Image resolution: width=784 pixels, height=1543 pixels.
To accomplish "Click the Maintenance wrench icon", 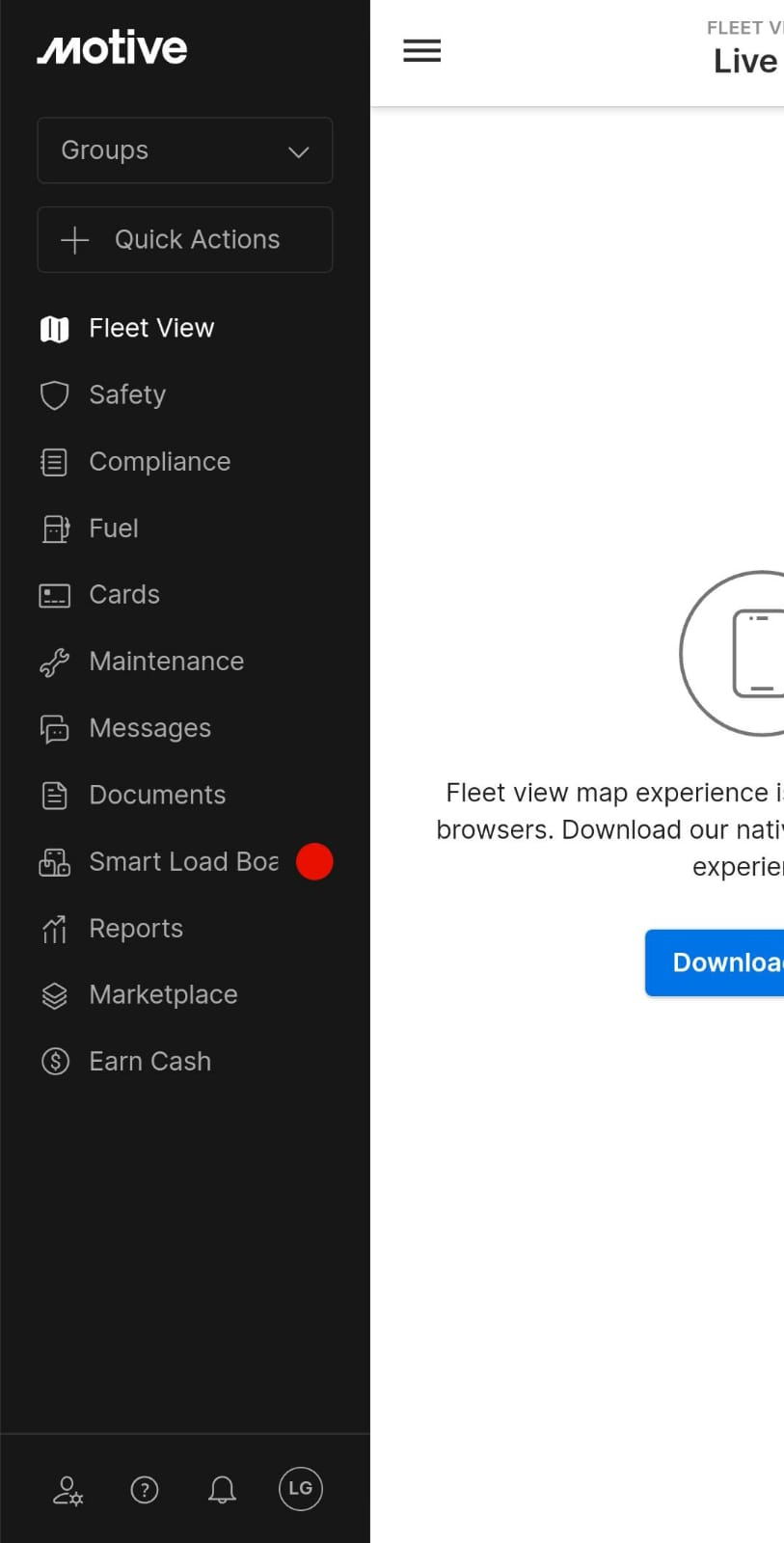I will coord(55,663).
